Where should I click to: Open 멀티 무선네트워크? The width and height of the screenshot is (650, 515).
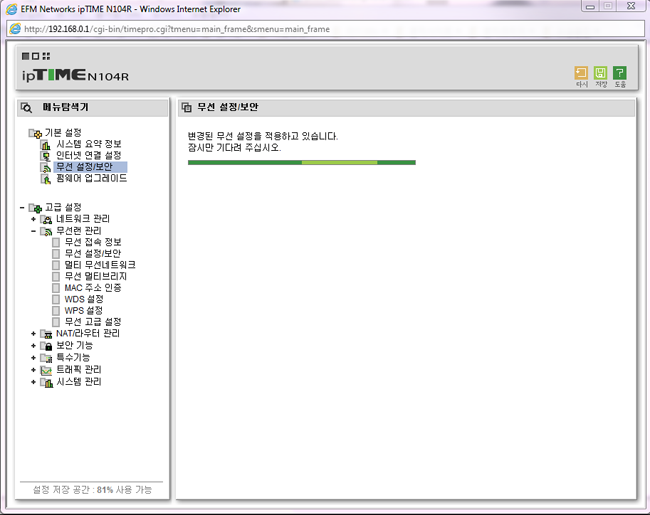coord(100,265)
